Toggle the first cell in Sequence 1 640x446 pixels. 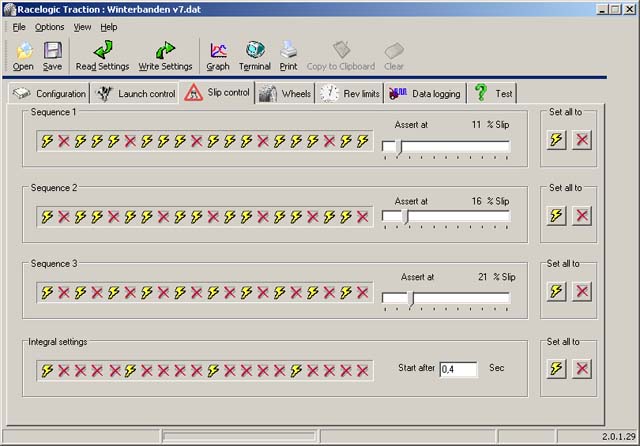(47, 141)
